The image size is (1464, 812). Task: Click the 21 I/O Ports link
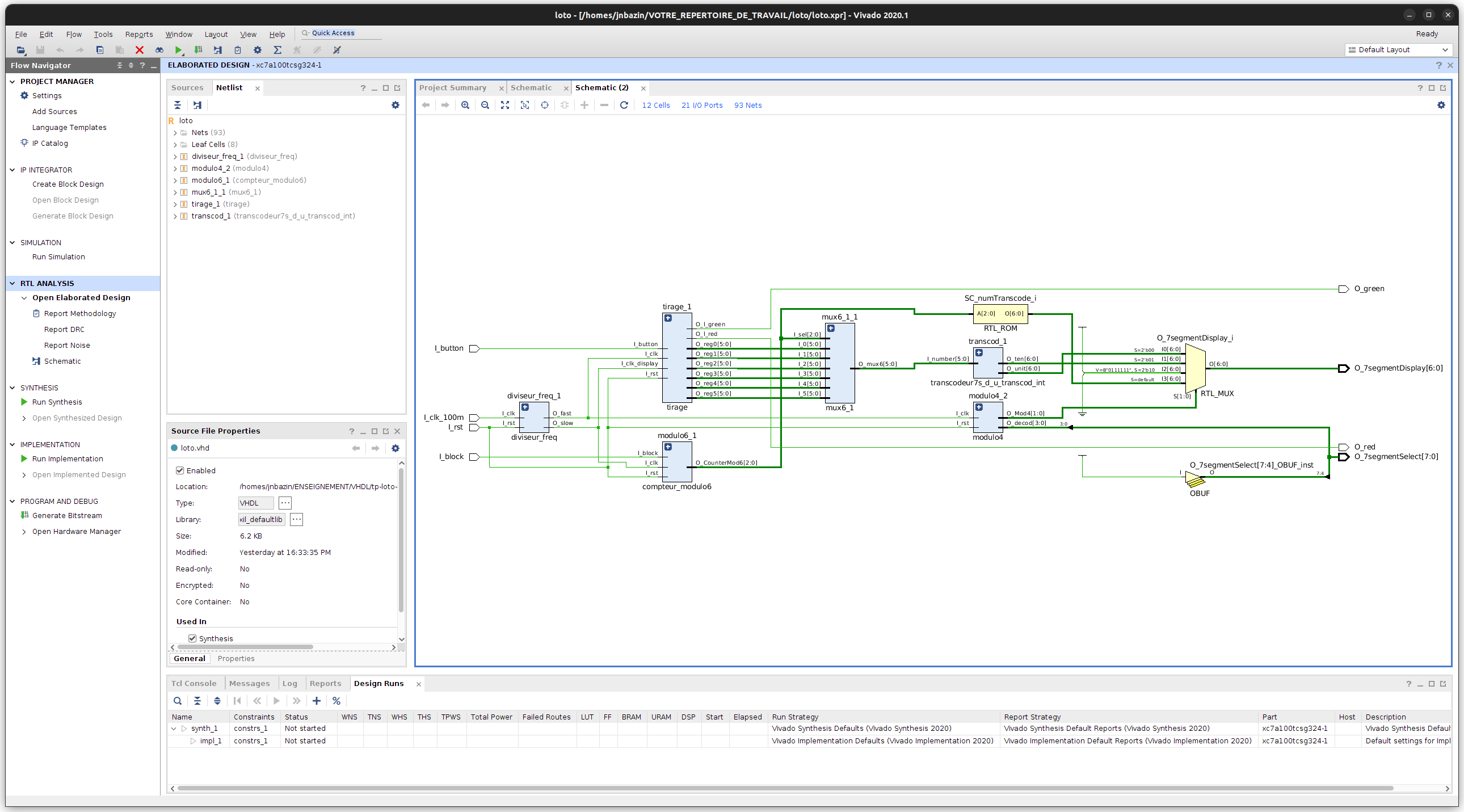click(702, 105)
